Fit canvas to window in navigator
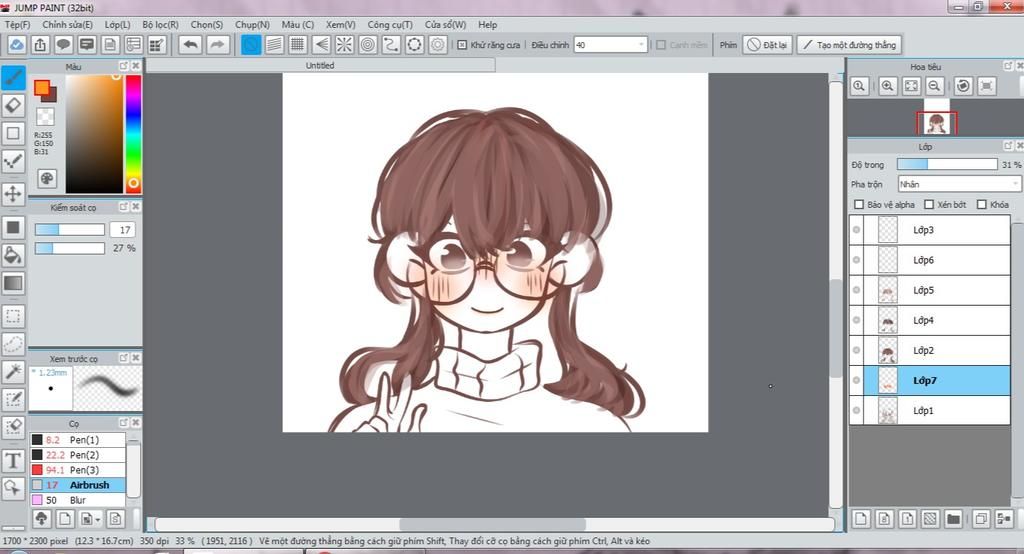 pos(911,86)
